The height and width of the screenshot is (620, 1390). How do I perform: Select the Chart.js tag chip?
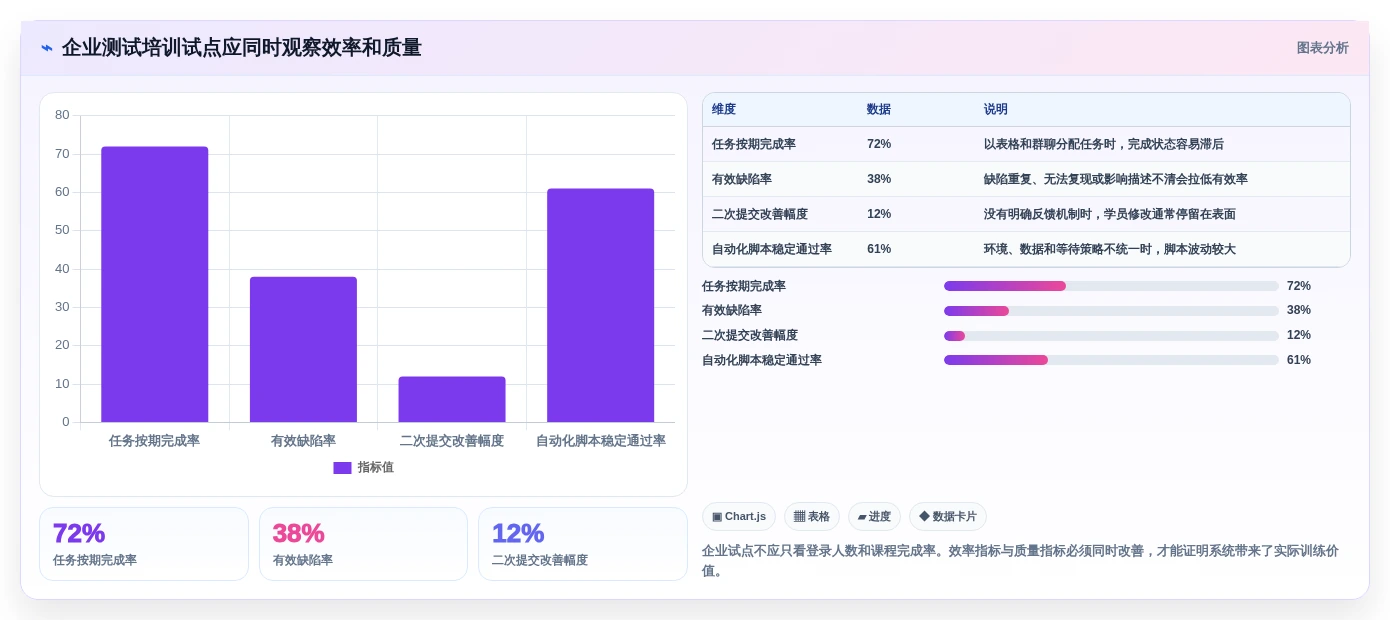739,516
